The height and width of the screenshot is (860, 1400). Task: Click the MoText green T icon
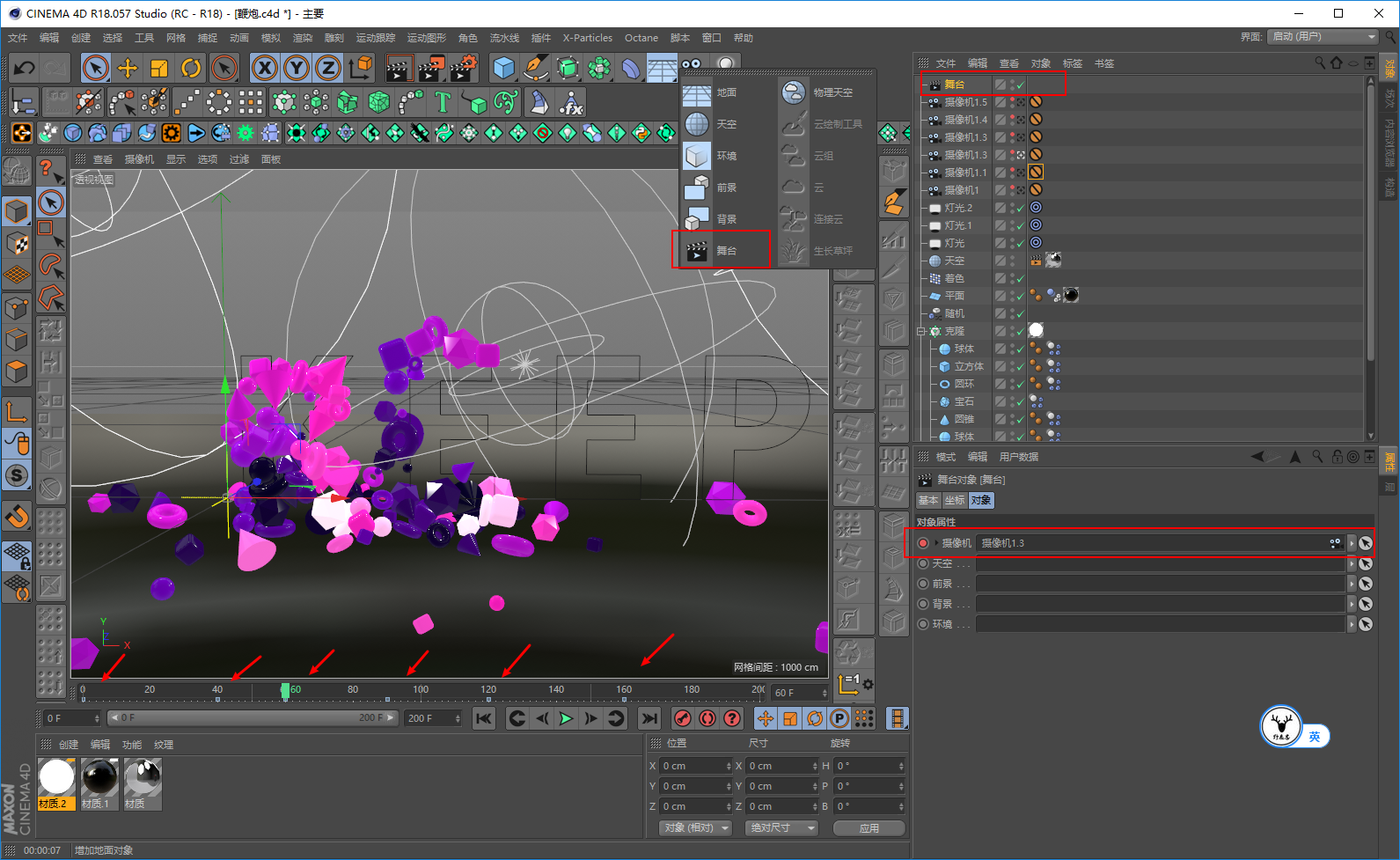click(x=443, y=103)
